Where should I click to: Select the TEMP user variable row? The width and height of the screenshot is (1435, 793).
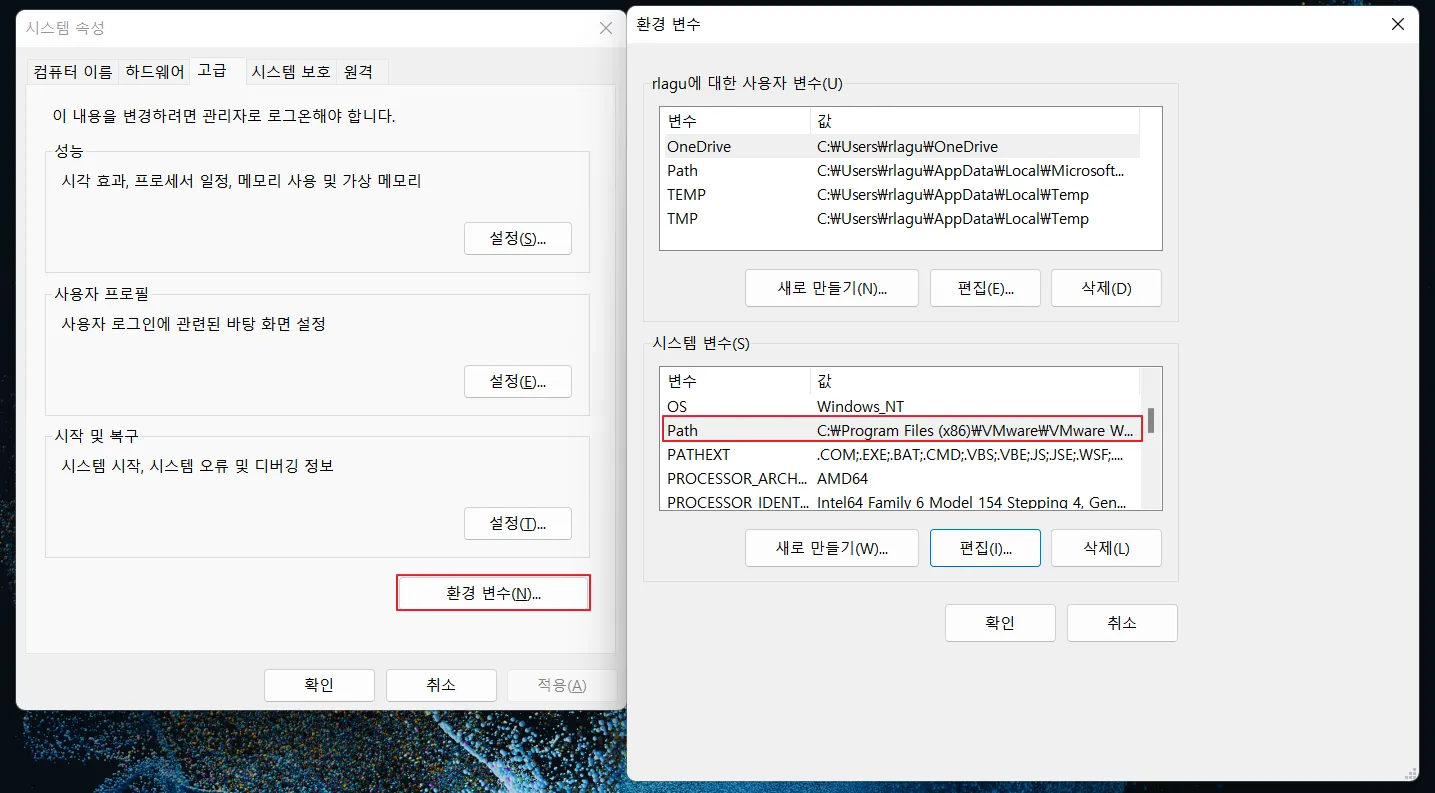tap(899, 195)
